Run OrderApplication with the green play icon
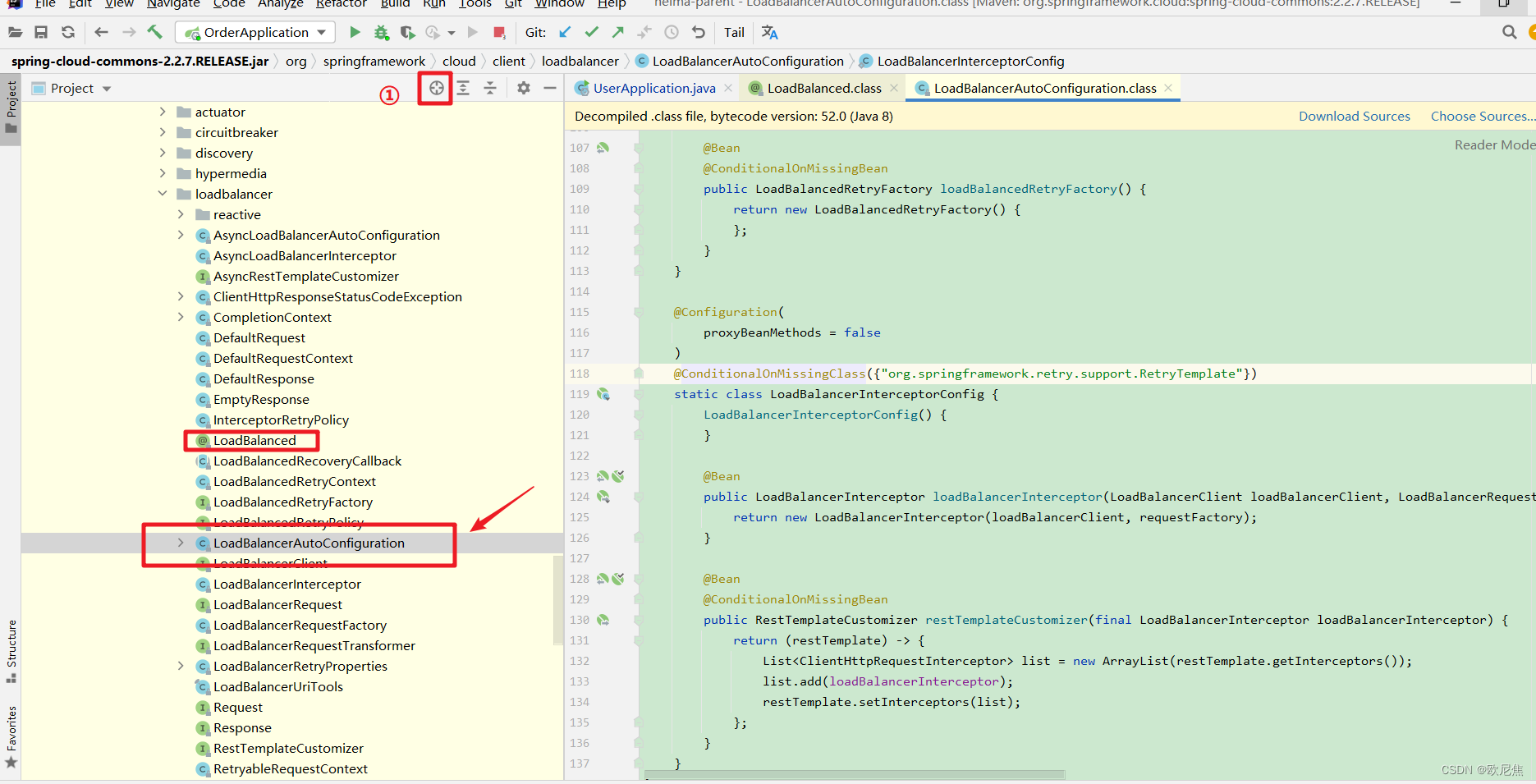 [x=355, y=32]
